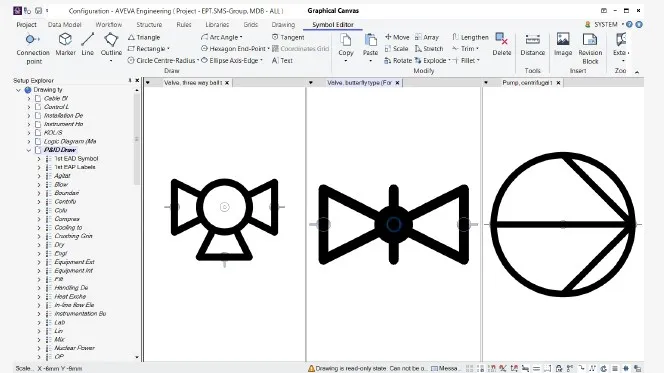The height and width of the screenshot is (373, 664).
Task: Select the Connection point tool
Action: click(33, 49)
